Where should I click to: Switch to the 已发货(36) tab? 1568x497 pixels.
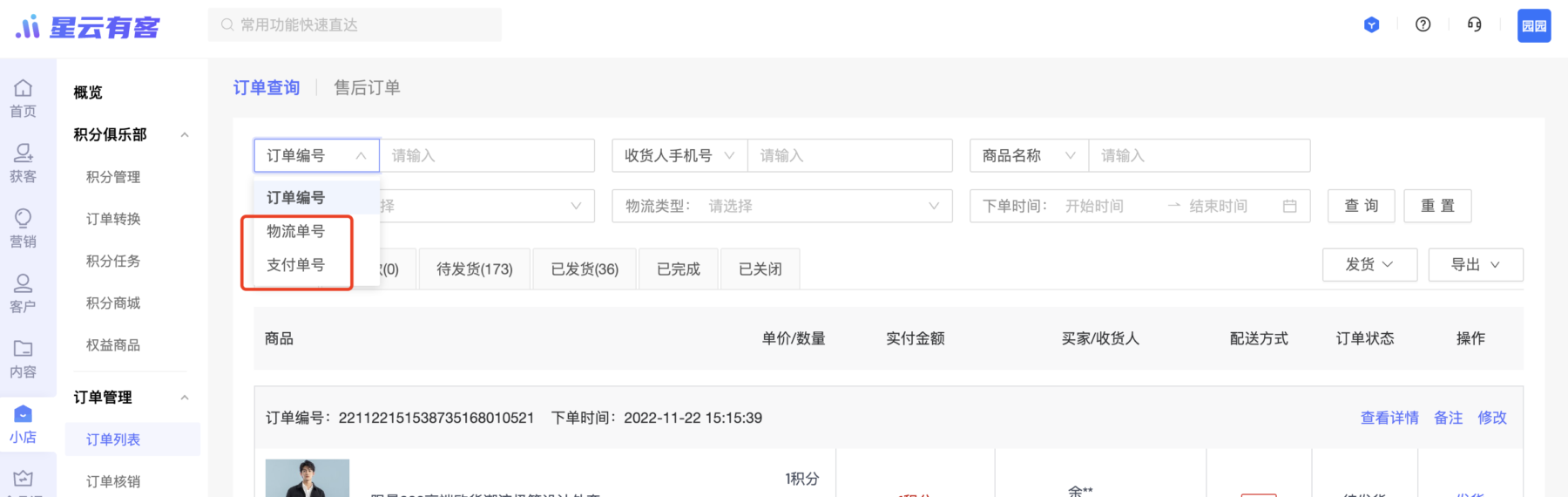585,269
